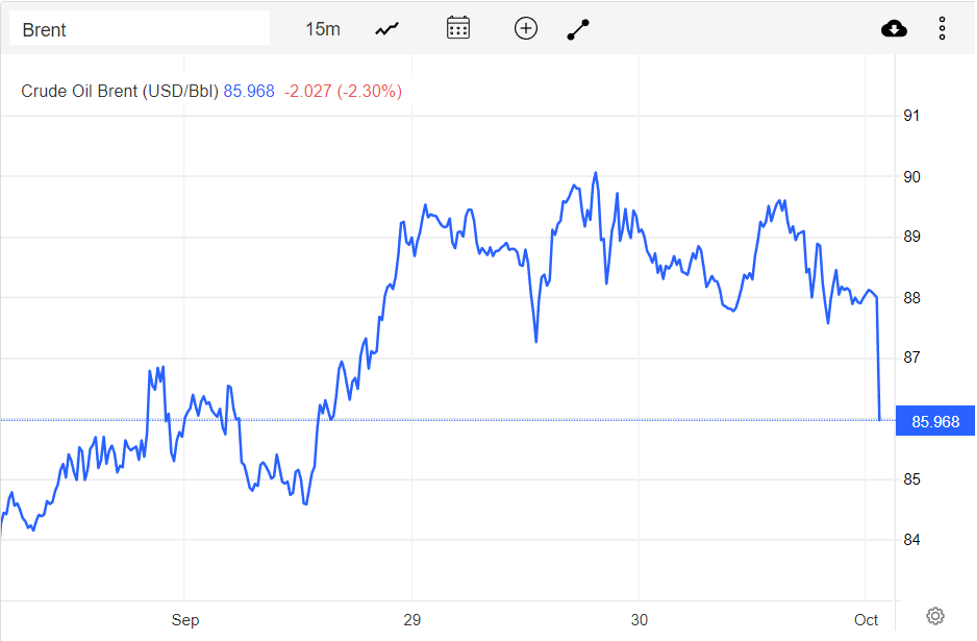Click the Crude Oil Brent (USD/Bbl) title
The width and height of the screenshot is (977, 641).
(120, 91)
